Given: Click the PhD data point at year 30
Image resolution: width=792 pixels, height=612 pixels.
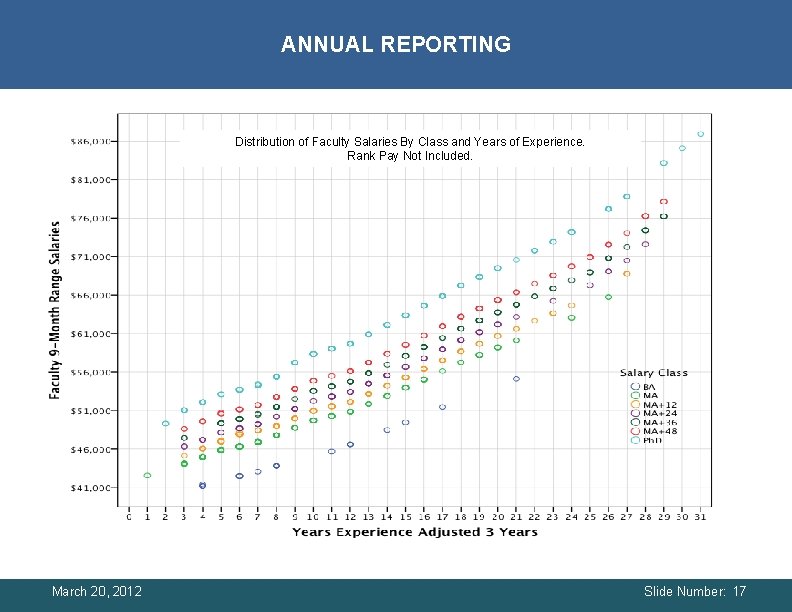Looking at the screenshot, I should click(682, 148).
